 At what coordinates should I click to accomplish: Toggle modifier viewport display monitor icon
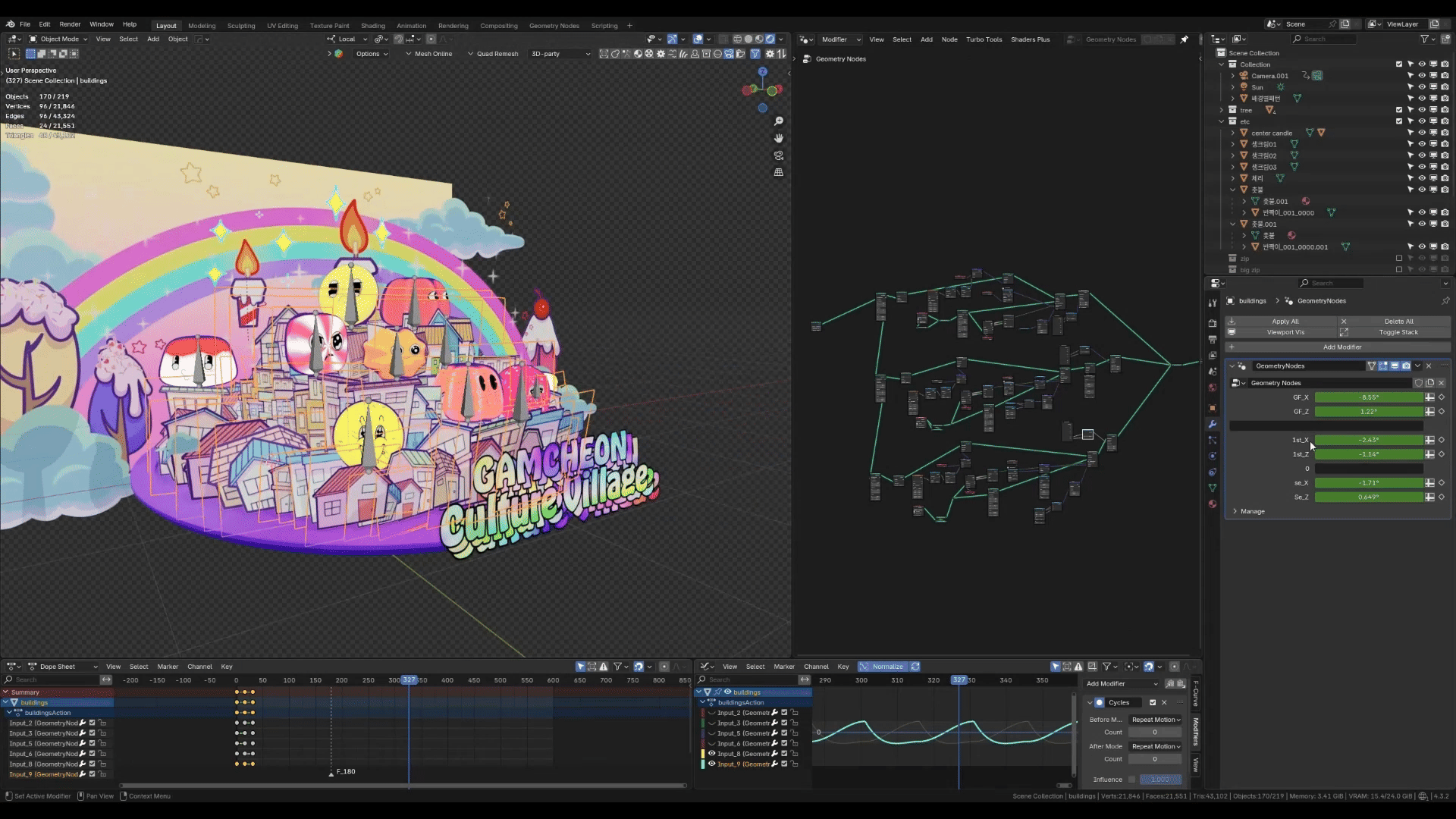1395,366
